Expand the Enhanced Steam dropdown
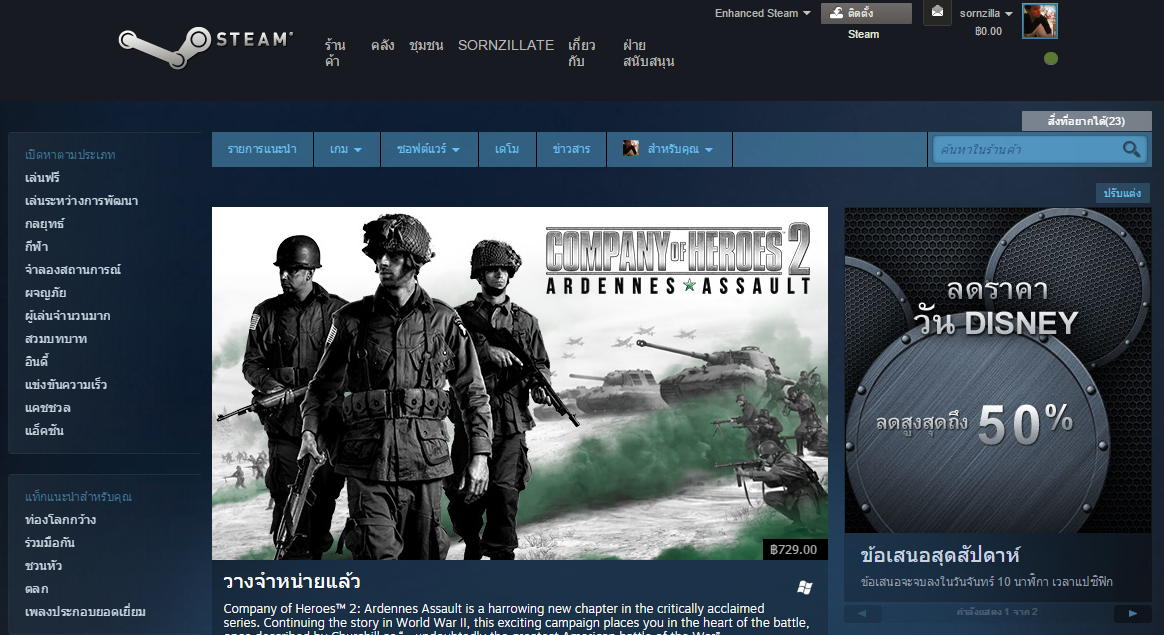Screen dimensions: 1164x635 [762, 13]
